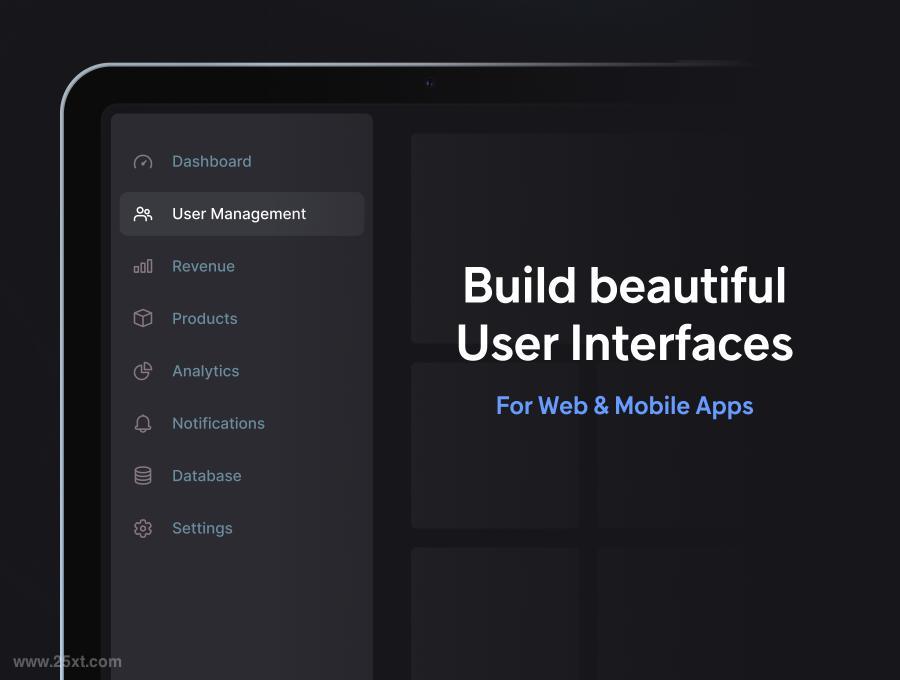Click the User Management people icon
Image resolution: width=900 pixels, height=680 pixels.
pyautogui.click(x=143, y=214)
